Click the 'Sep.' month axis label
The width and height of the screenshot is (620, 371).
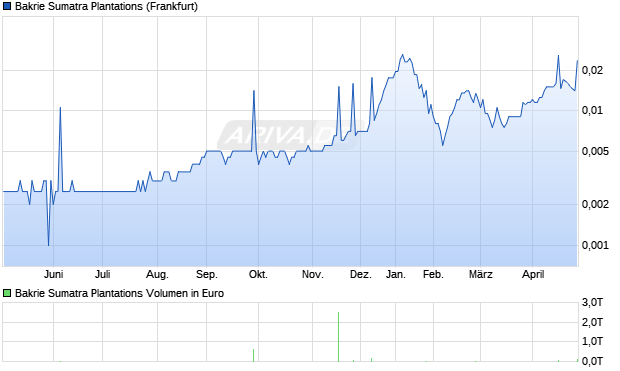coord(206,274)
